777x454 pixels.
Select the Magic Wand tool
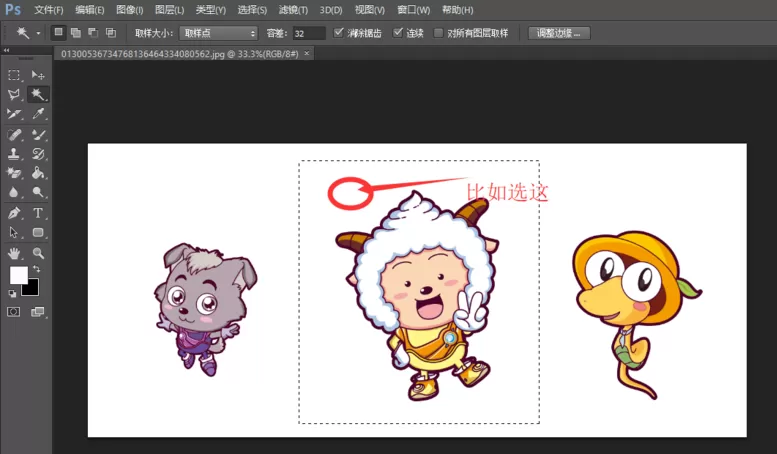point(38,94)
